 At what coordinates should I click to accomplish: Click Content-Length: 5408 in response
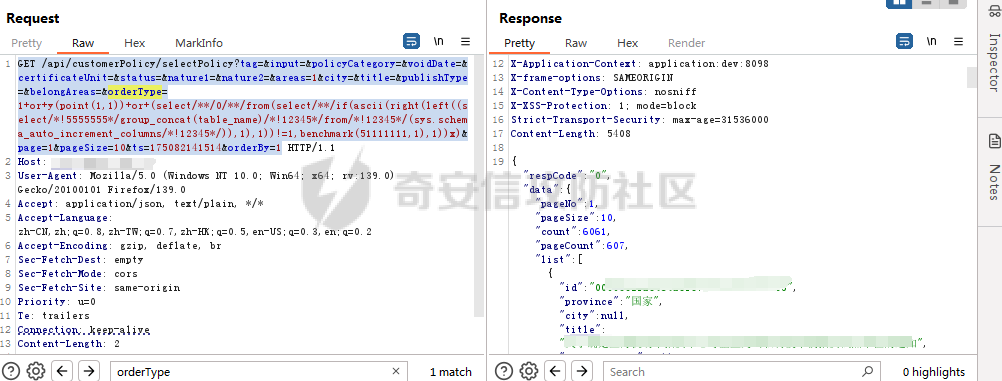point(571,134)
